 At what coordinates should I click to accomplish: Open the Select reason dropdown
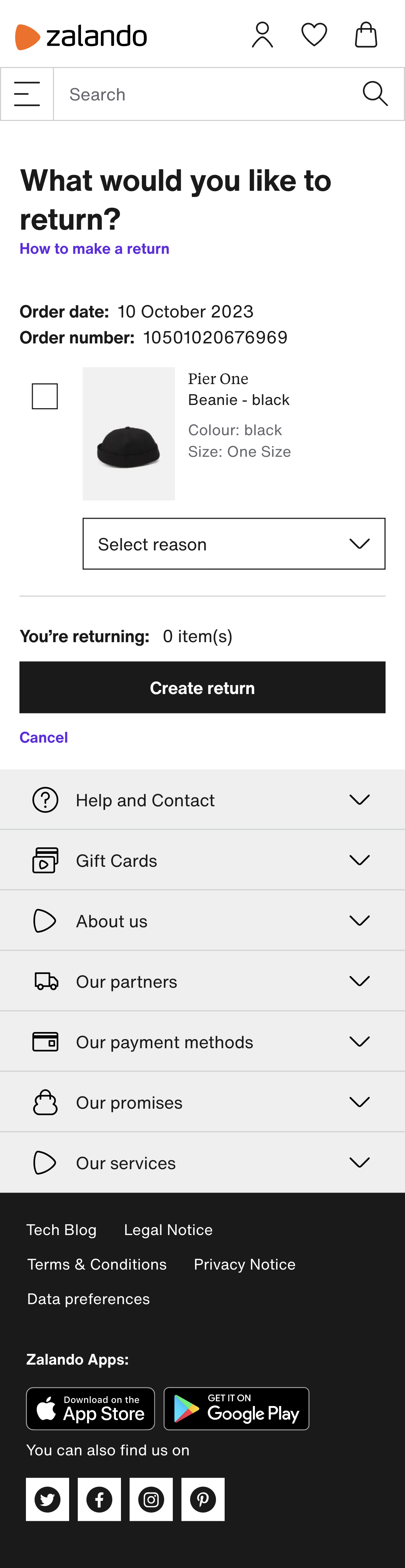click(234, 543)
